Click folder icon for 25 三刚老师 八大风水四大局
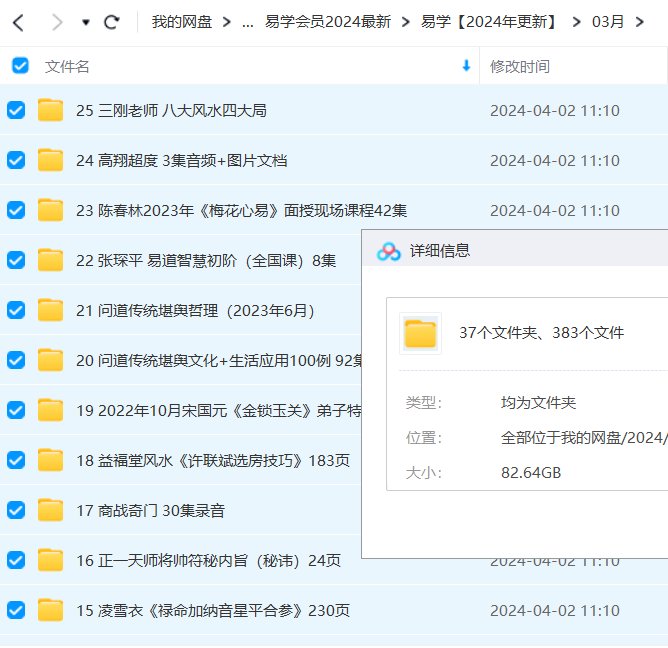668x648 pixels. pos(50,110)
